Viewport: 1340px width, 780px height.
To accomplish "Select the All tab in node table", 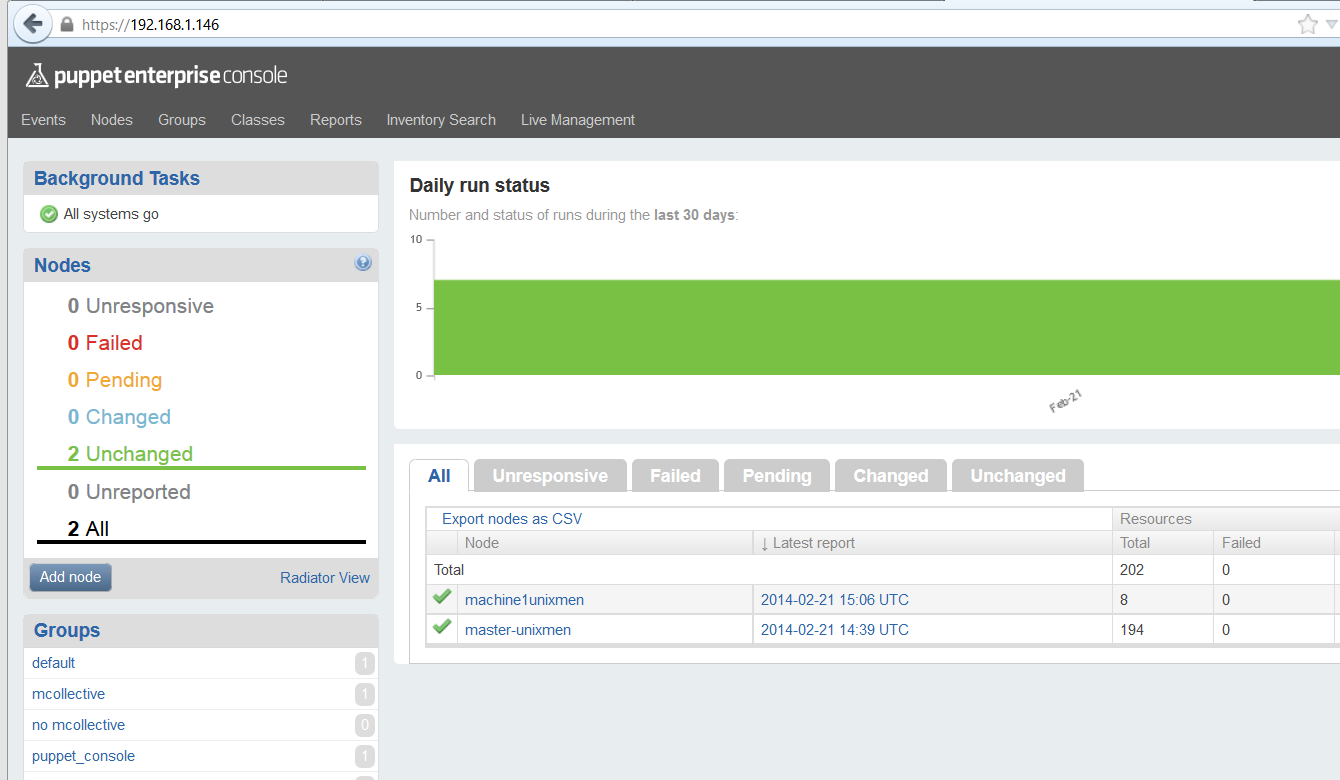I will point(440,476).
